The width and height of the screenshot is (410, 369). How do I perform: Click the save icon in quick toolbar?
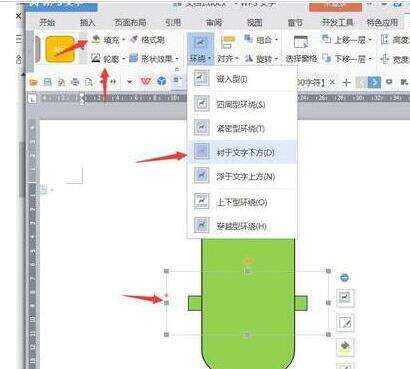(48, 82)
